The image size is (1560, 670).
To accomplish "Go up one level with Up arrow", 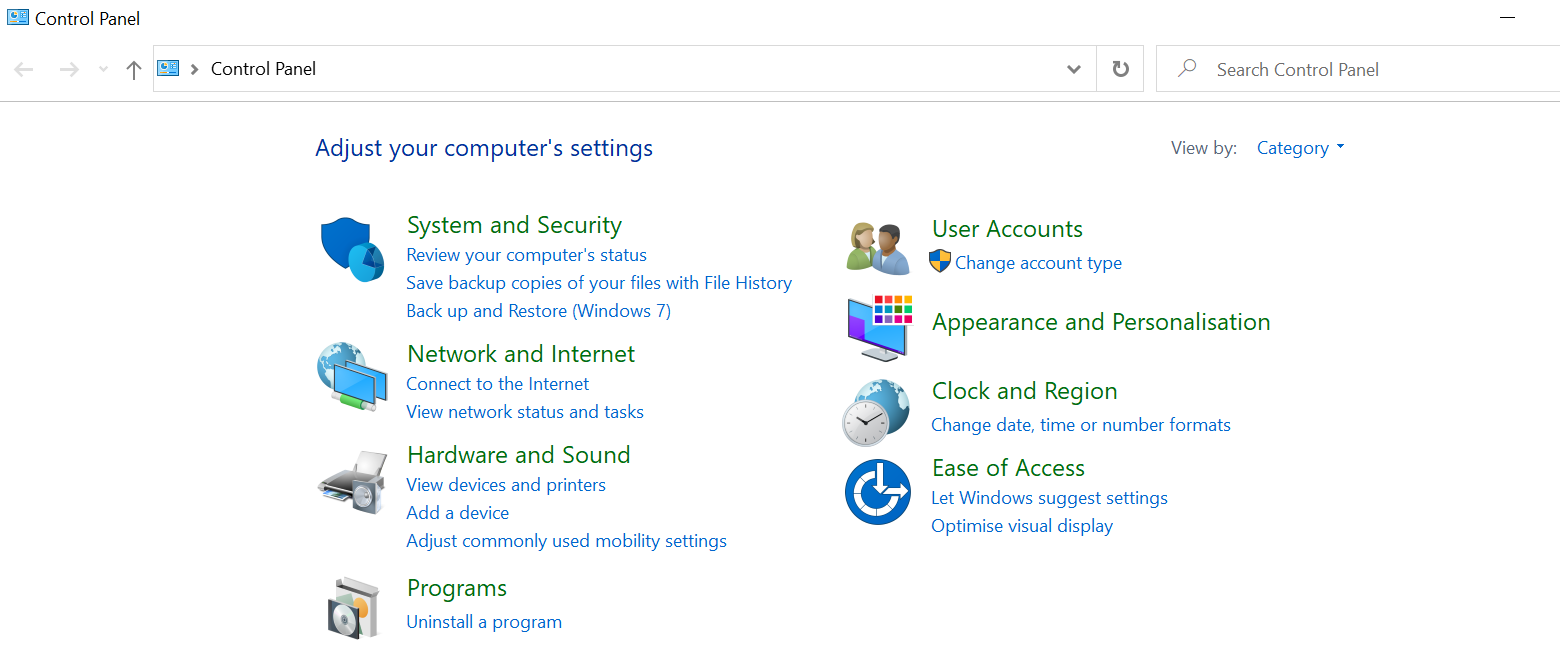I will point(134,70).
